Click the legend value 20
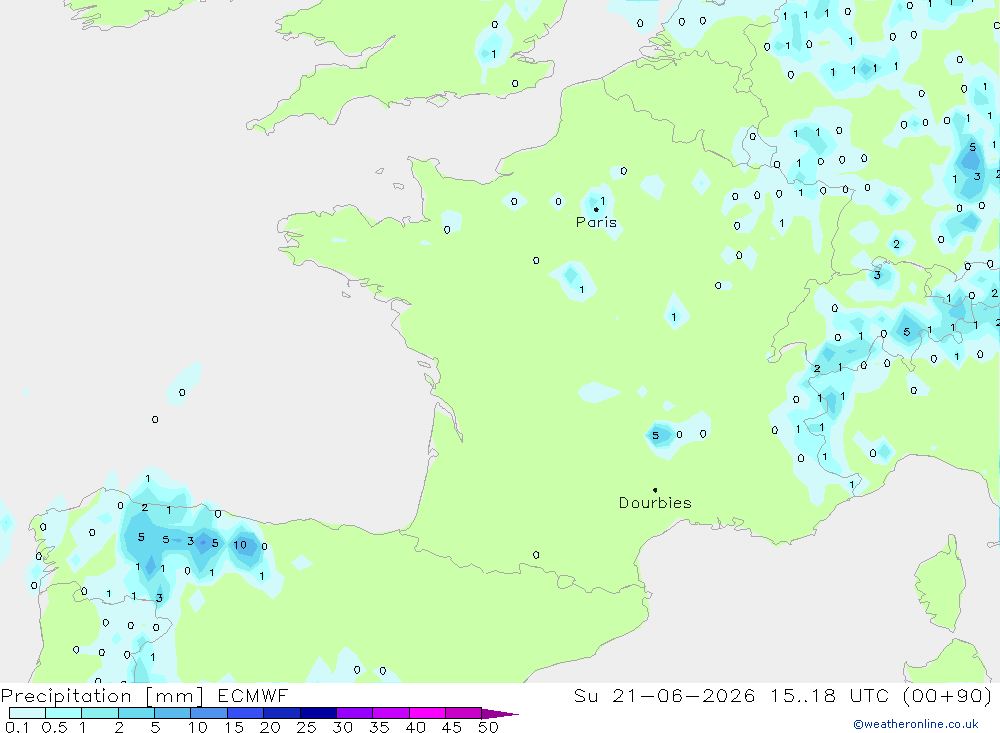 [x=270, y=727]
